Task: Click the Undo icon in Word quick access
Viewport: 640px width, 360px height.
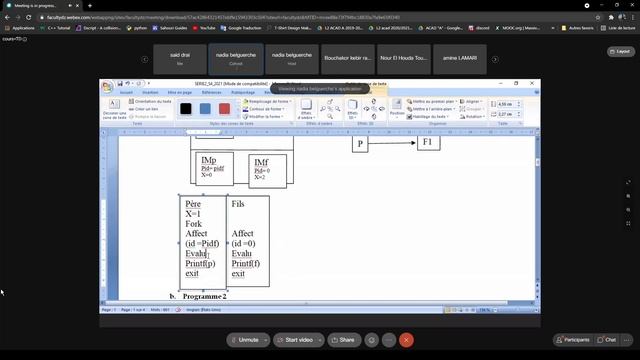Action: [x=128, y=83]
